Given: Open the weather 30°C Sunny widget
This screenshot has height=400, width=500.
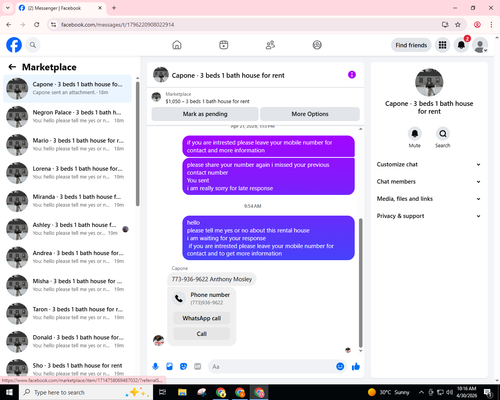Looking at the screenshot, I should (389, 392).
